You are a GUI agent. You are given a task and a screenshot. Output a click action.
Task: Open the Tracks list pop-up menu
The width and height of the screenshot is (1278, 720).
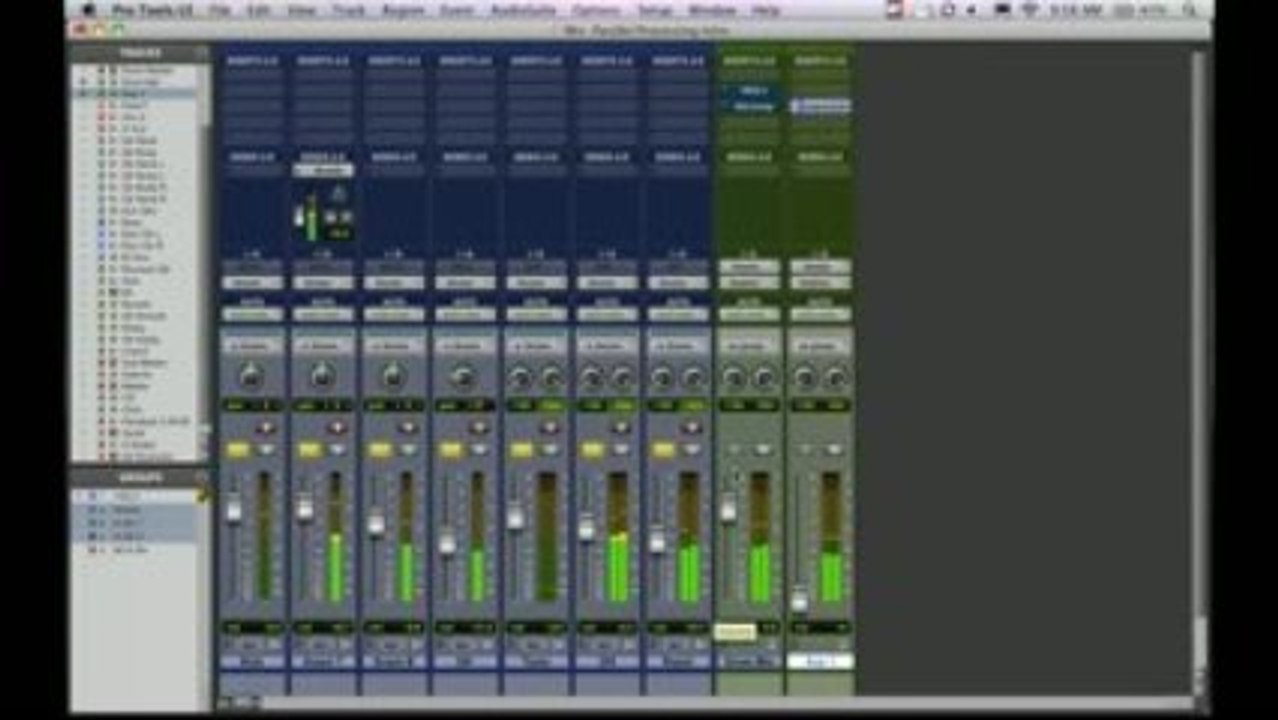[x=201, y=53]
